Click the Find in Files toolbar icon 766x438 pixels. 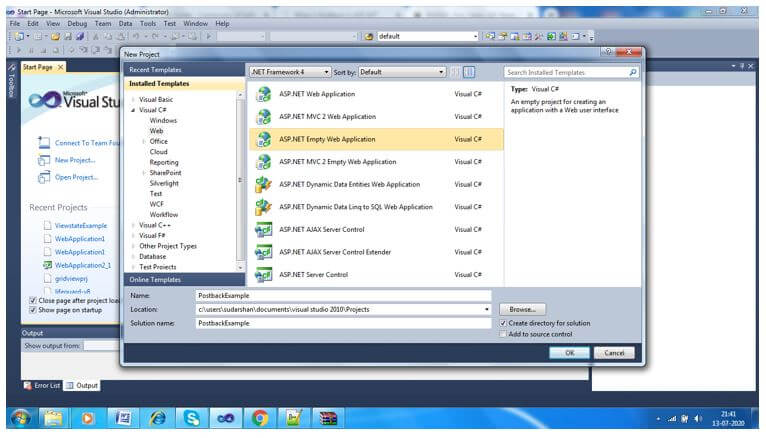tap(369, 36)
